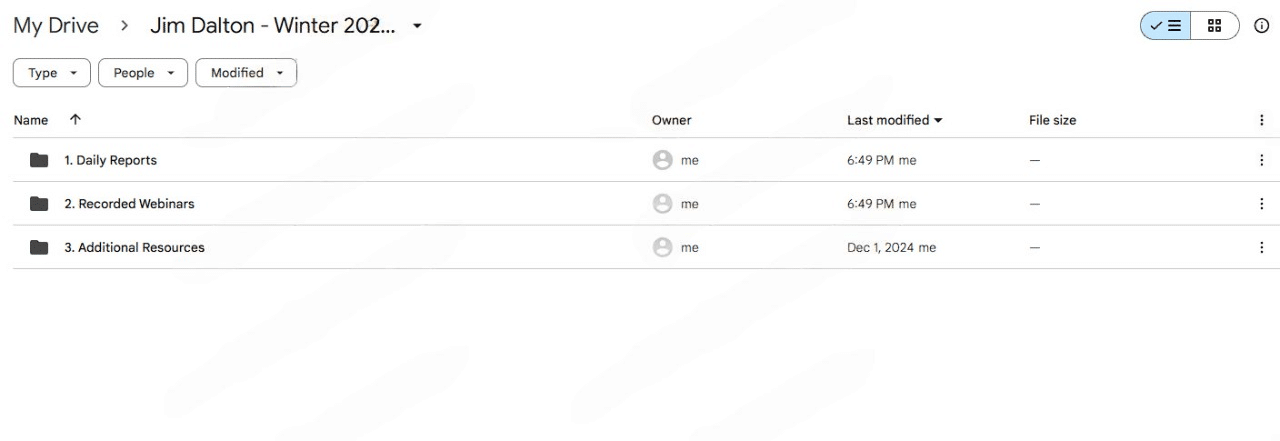Select the 3. Additional Resources folder name
The height and width of the screenshot is (441, 1280).
[134, 248]
